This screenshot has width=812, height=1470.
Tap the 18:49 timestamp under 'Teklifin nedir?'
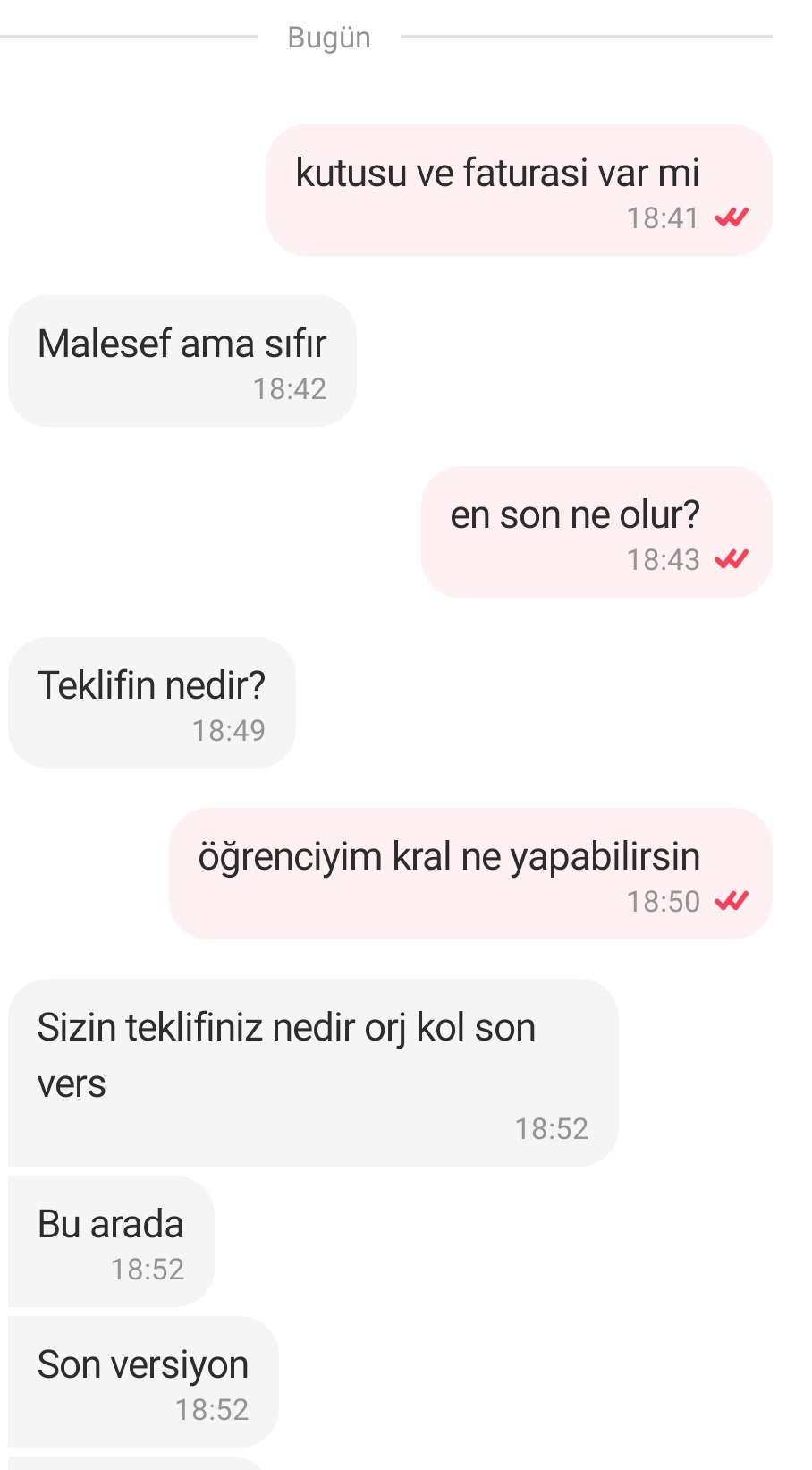coord(229,731)
